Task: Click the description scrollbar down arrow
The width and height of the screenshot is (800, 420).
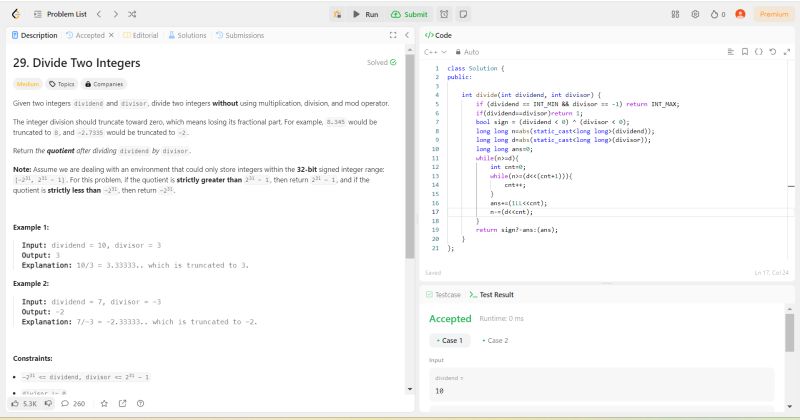Action: click(x=410, y=389)
